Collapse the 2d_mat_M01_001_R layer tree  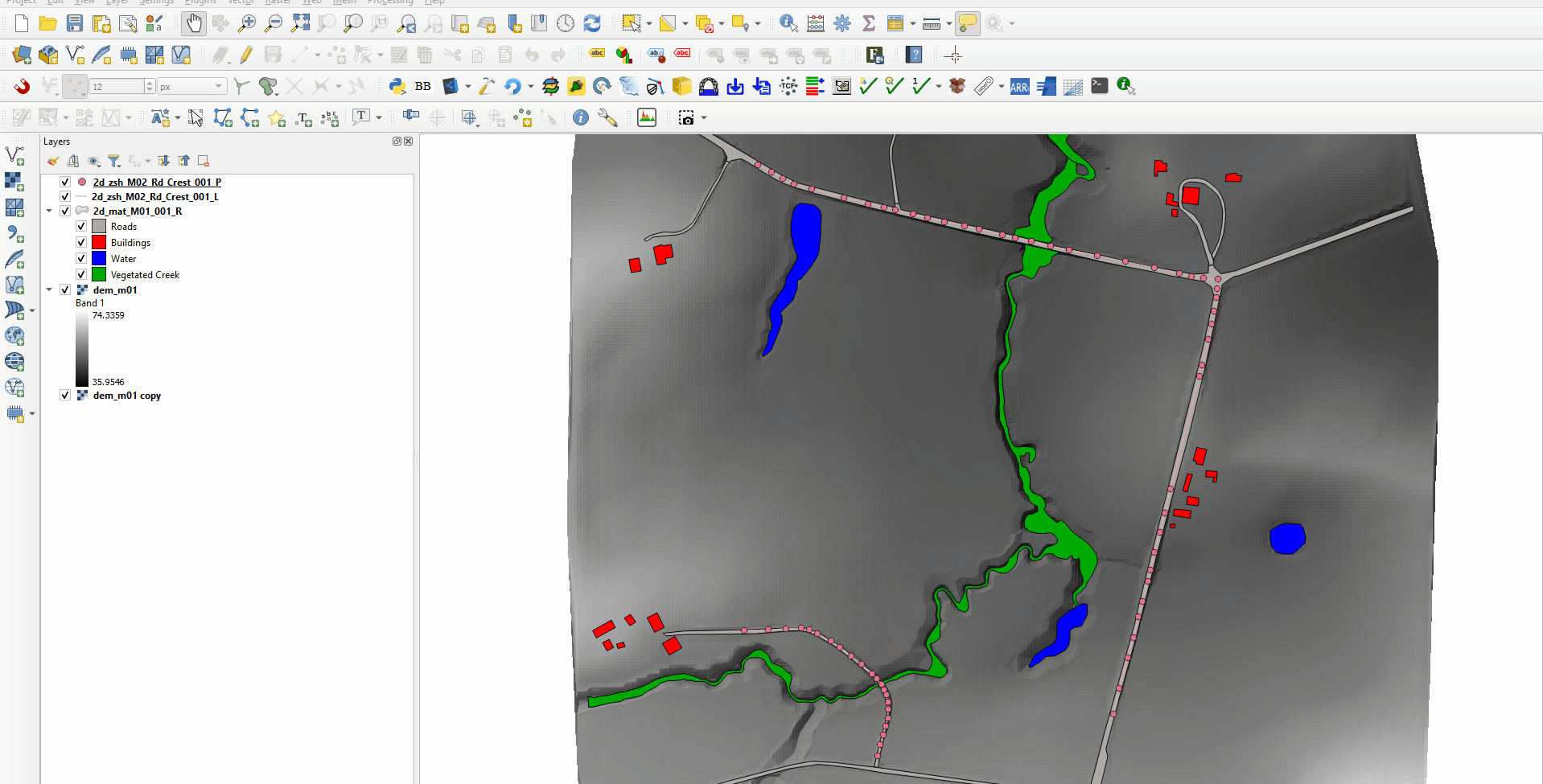[49, 211]
